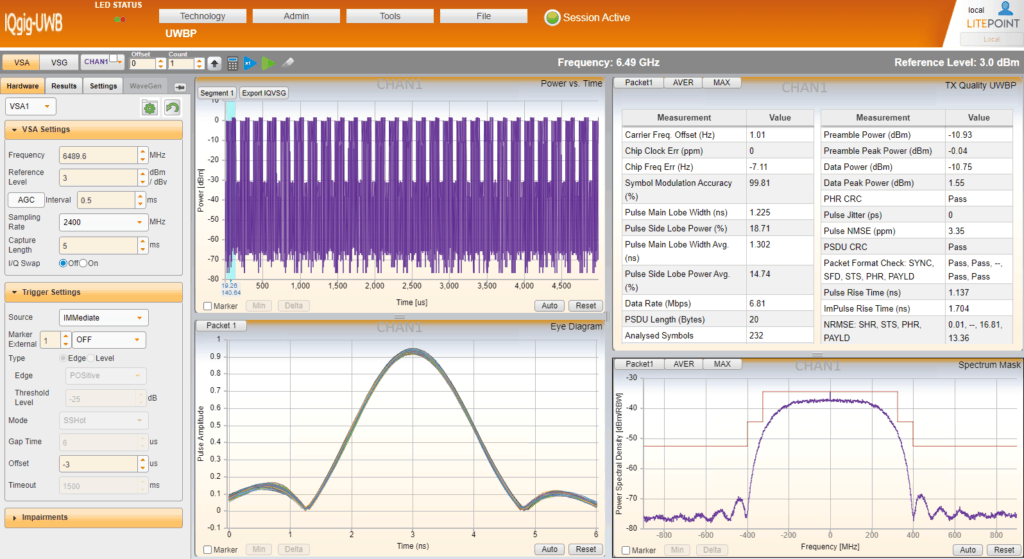Increase trigger Offset value with stepper
1024x559 pixels.
[x=142, y=460]
